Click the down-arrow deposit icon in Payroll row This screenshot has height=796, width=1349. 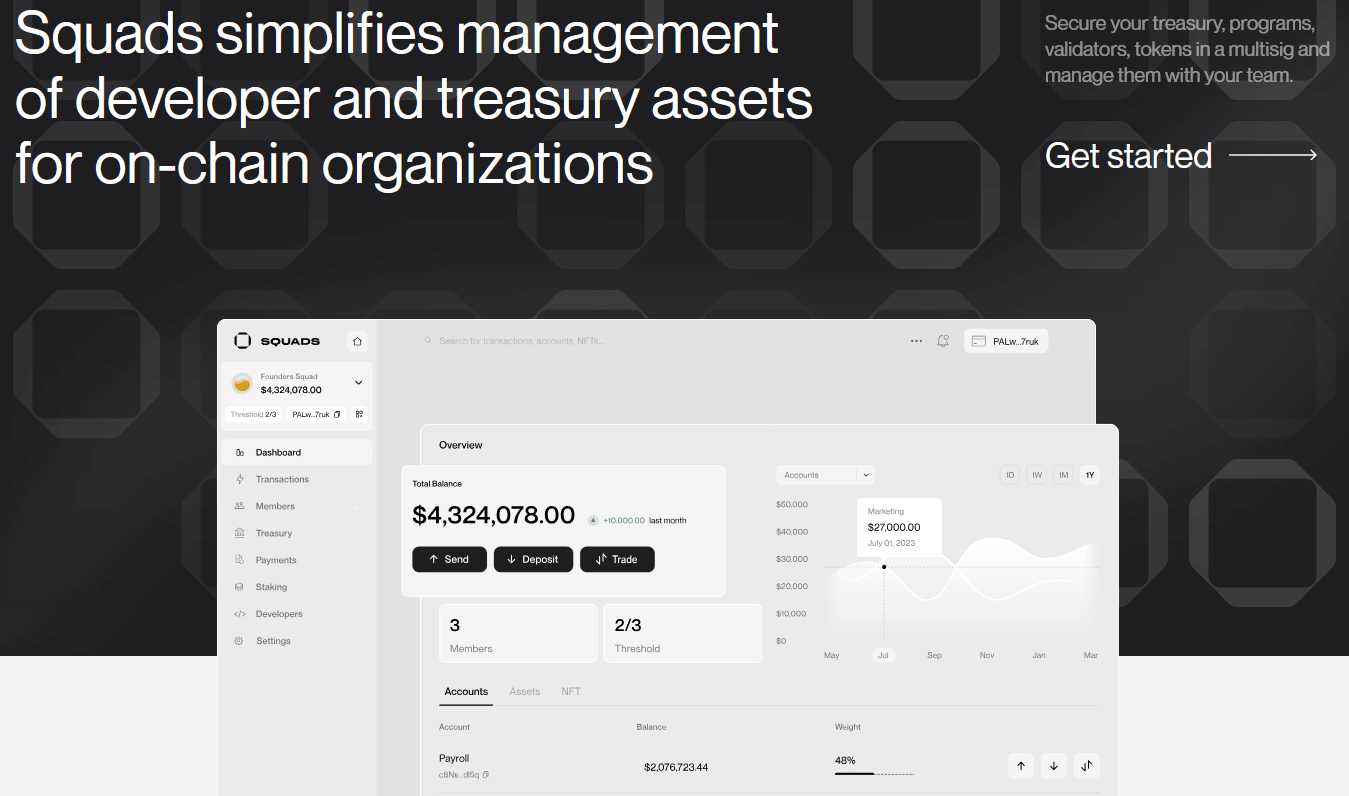(x=1054, y=766)
